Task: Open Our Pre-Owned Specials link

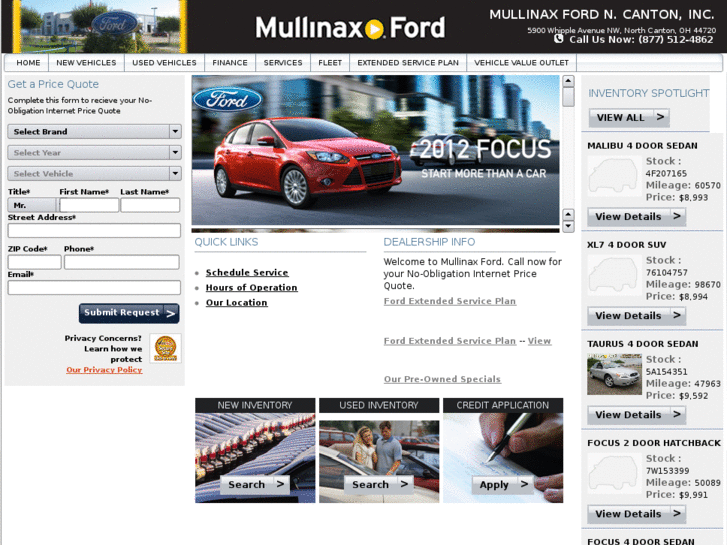Action: (x=442, y=379)
